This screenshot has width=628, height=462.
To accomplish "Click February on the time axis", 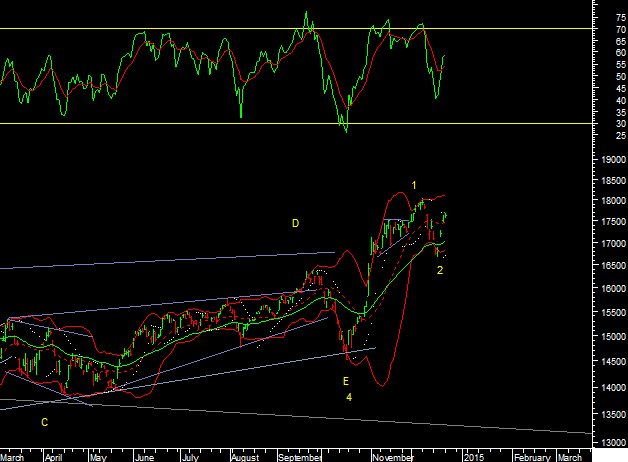I will [x=531, y=456].
